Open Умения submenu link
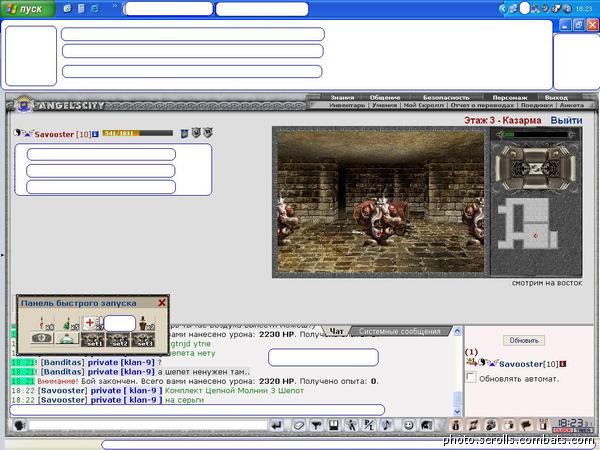 click(x=384, y=105)
